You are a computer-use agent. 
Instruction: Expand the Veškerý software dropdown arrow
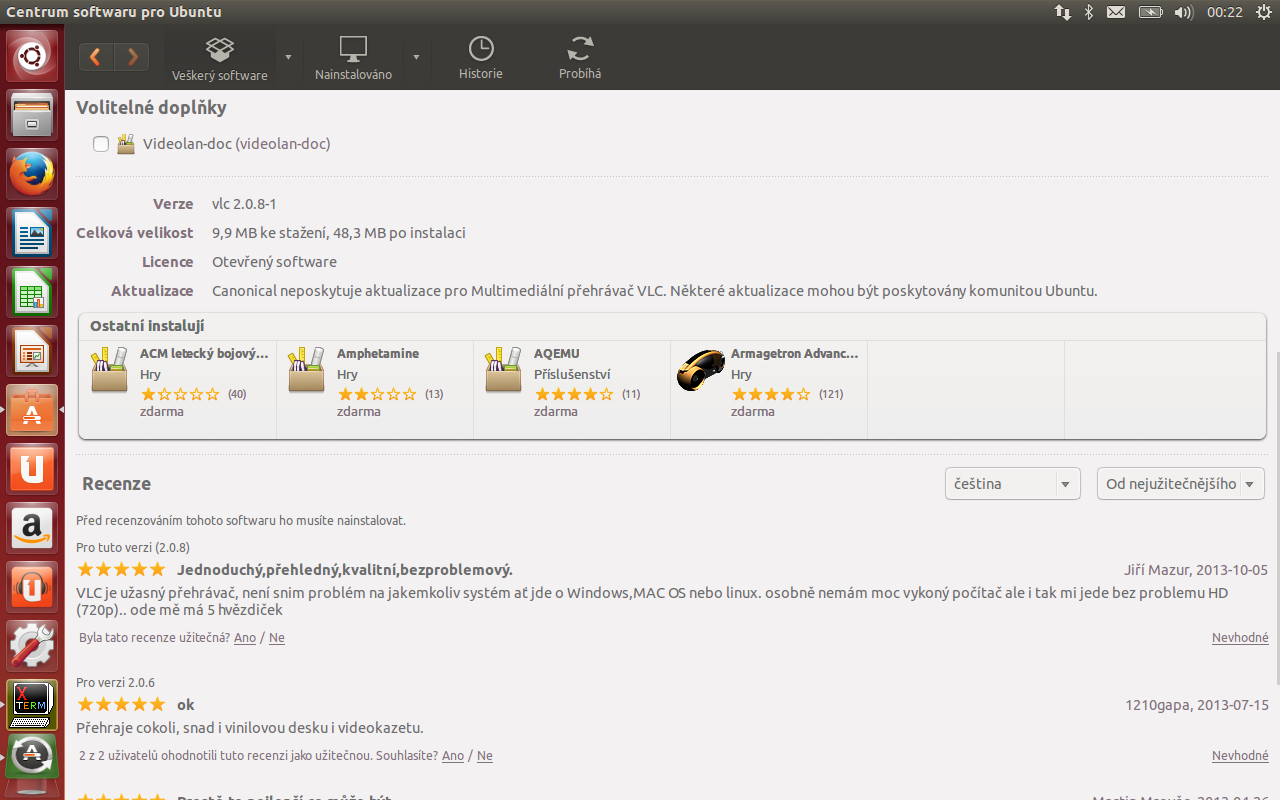click(288, 57)
